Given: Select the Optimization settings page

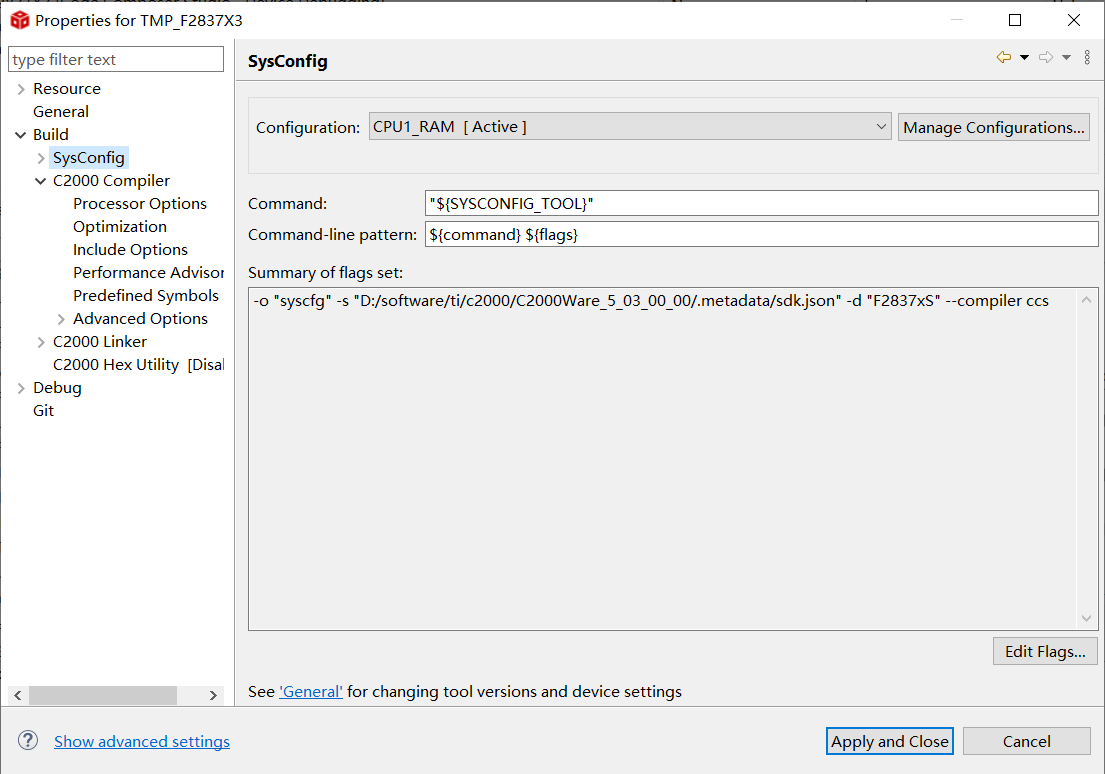Looking at the screenshot, I should pos(119,227).
